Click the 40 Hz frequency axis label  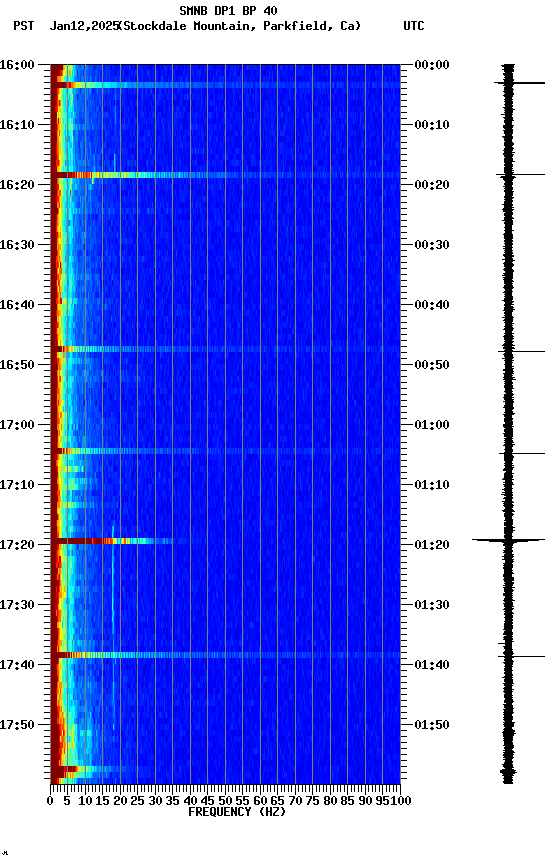point(190,801)
